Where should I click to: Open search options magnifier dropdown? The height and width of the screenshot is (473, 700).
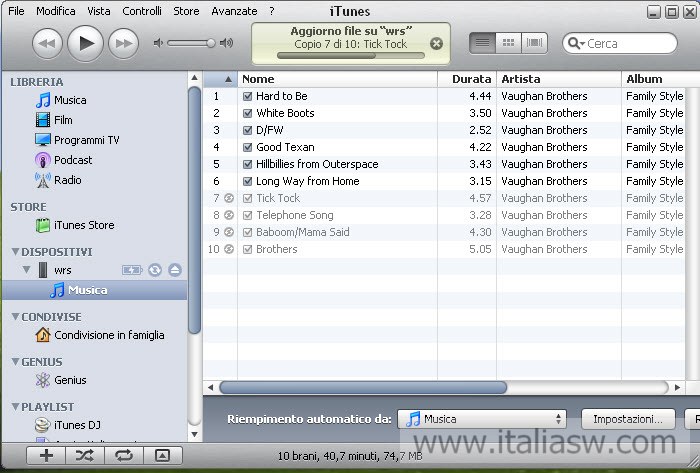pyautogui.click(x=576, y=43)
